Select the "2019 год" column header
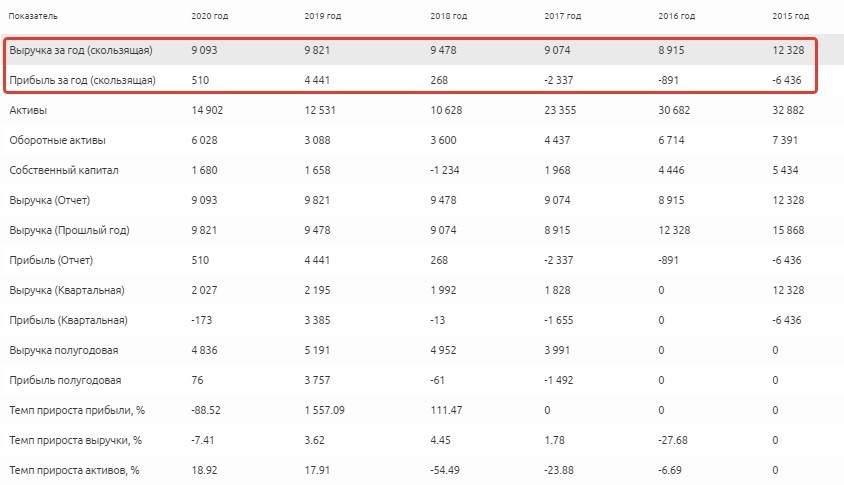The width and height of the screenshot is (844, 485). pos(322,17)
